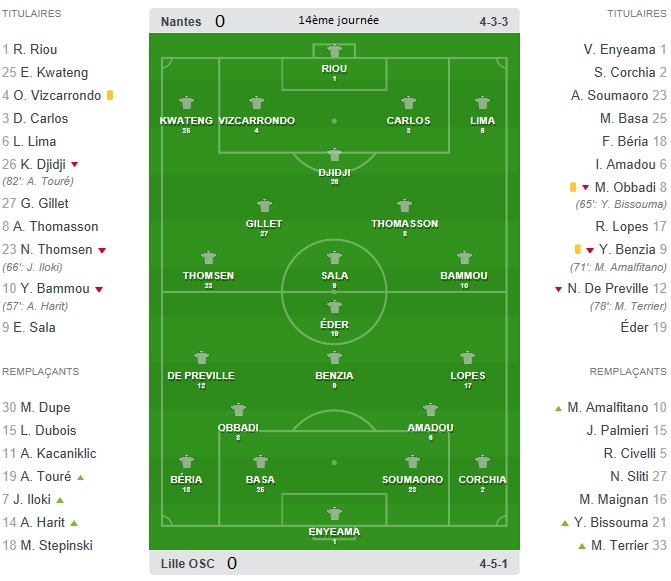The width and height of the screenshot is (671, 581).
Task: Click green arrow beside M. Terrier
Action: [582, 546]
